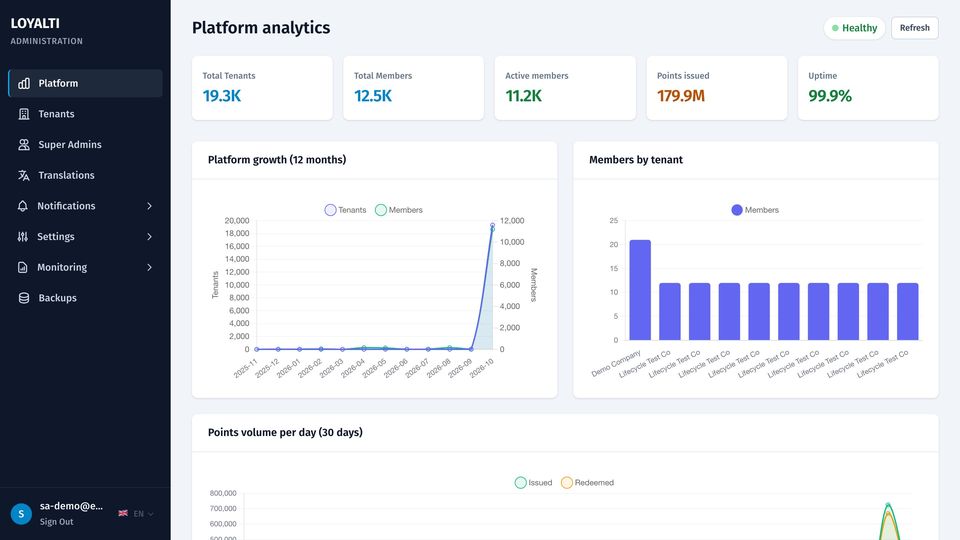Click the user avatar S circle
The image size is (960, 540).
coord(21,514)
